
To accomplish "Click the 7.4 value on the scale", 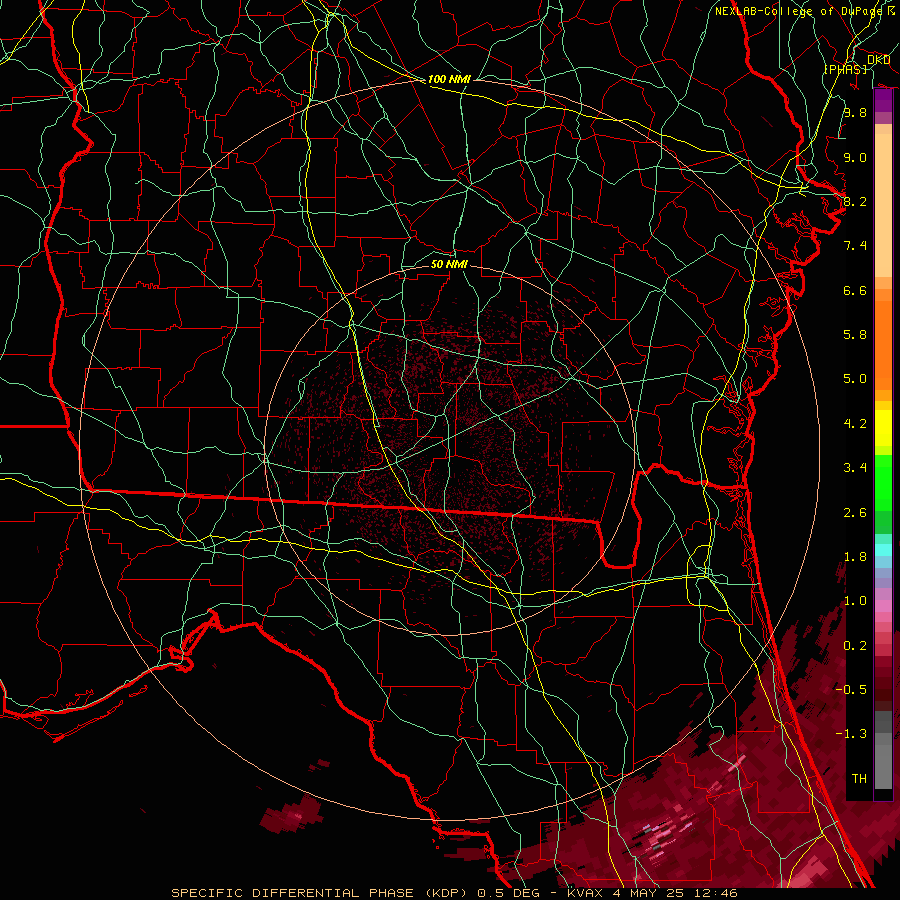I will [855, 246].
